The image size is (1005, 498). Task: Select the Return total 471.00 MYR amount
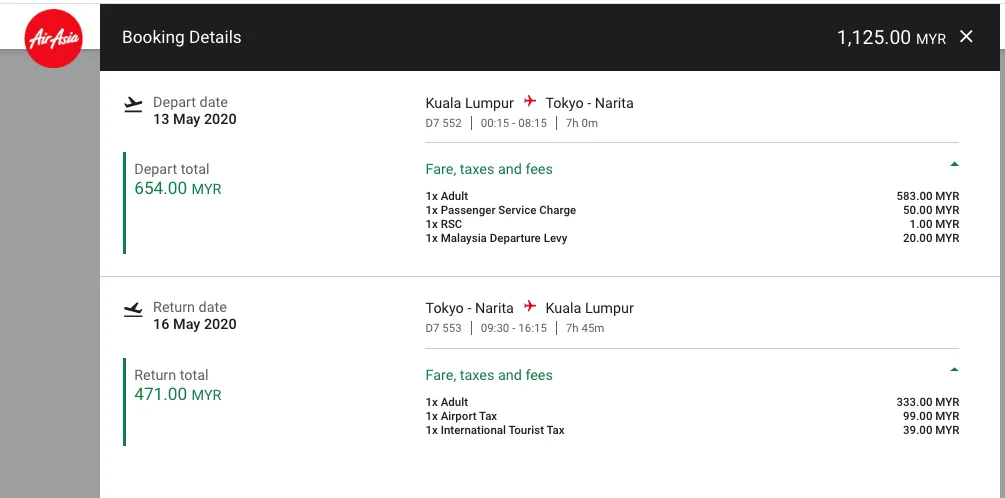(x=178, y=394)
